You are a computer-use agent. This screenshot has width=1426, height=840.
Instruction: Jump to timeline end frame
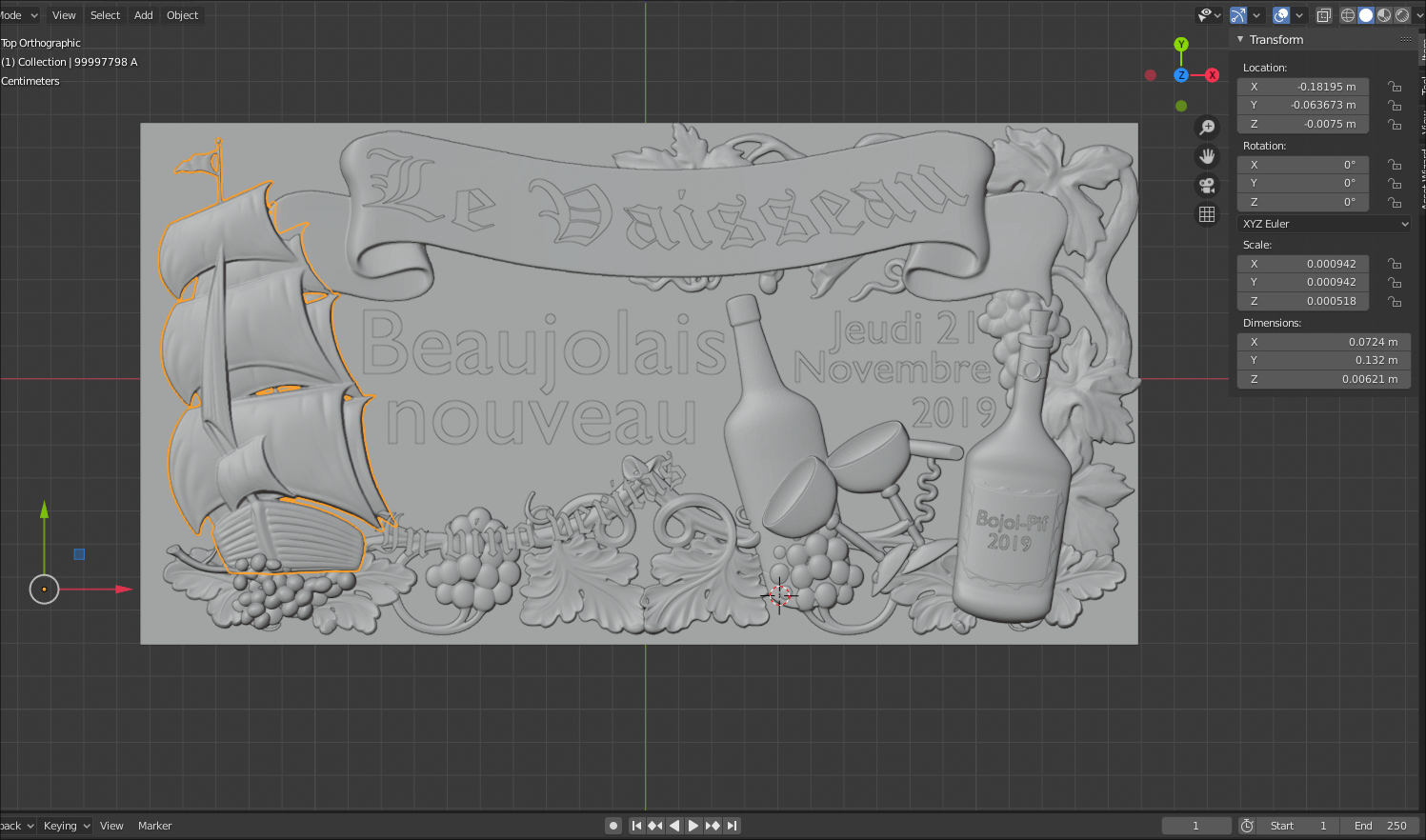732,826
